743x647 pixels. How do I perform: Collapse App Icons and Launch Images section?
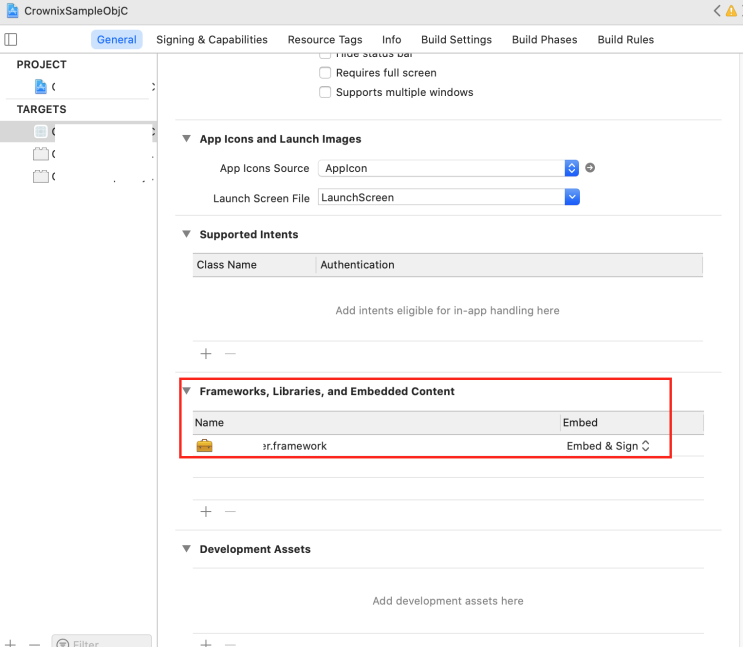[187, 139]
